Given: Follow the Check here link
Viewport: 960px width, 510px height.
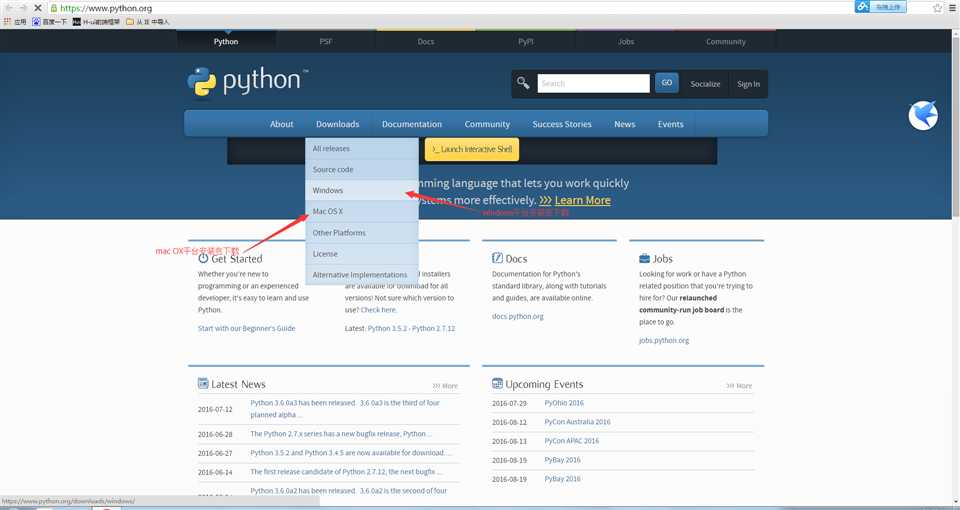Looking at the screenshot, I should click(x=378, y=310).
